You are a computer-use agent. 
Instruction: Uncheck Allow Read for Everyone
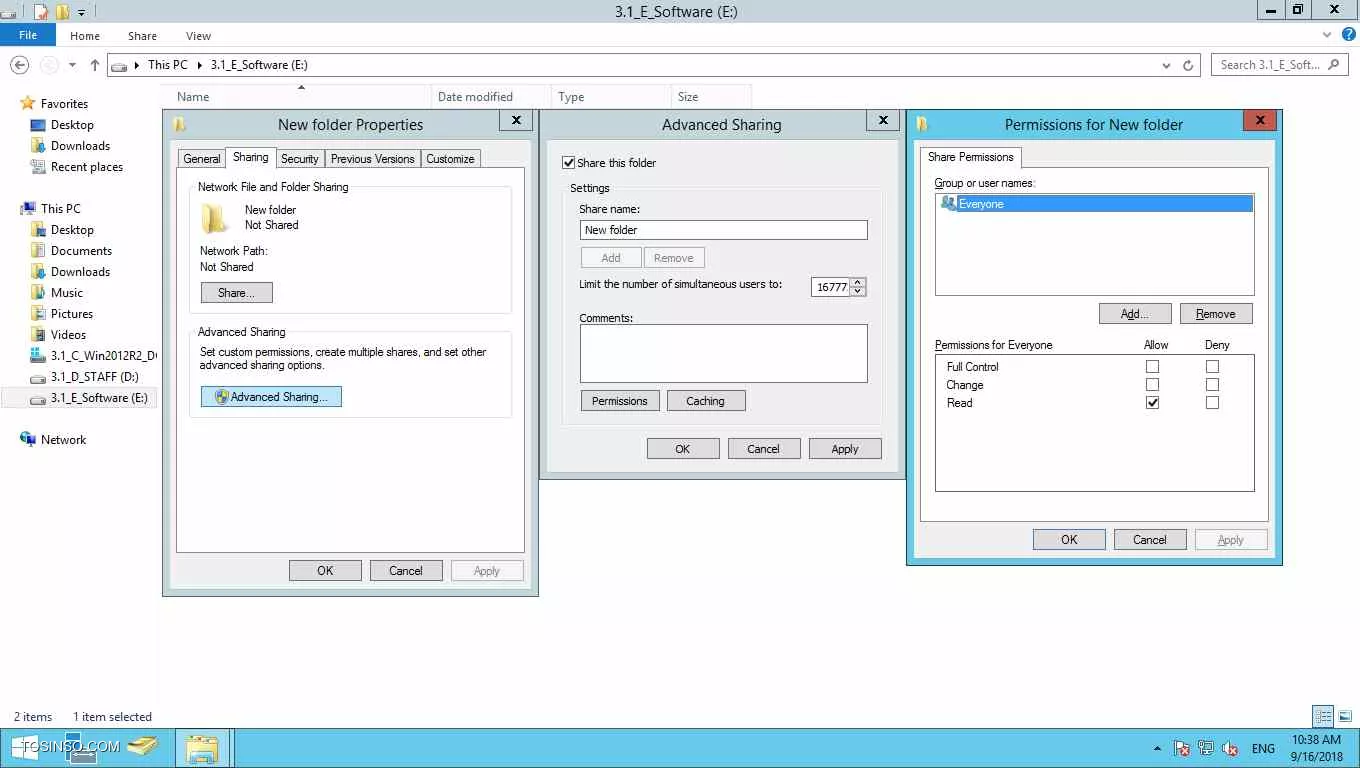coord(1152,403)
